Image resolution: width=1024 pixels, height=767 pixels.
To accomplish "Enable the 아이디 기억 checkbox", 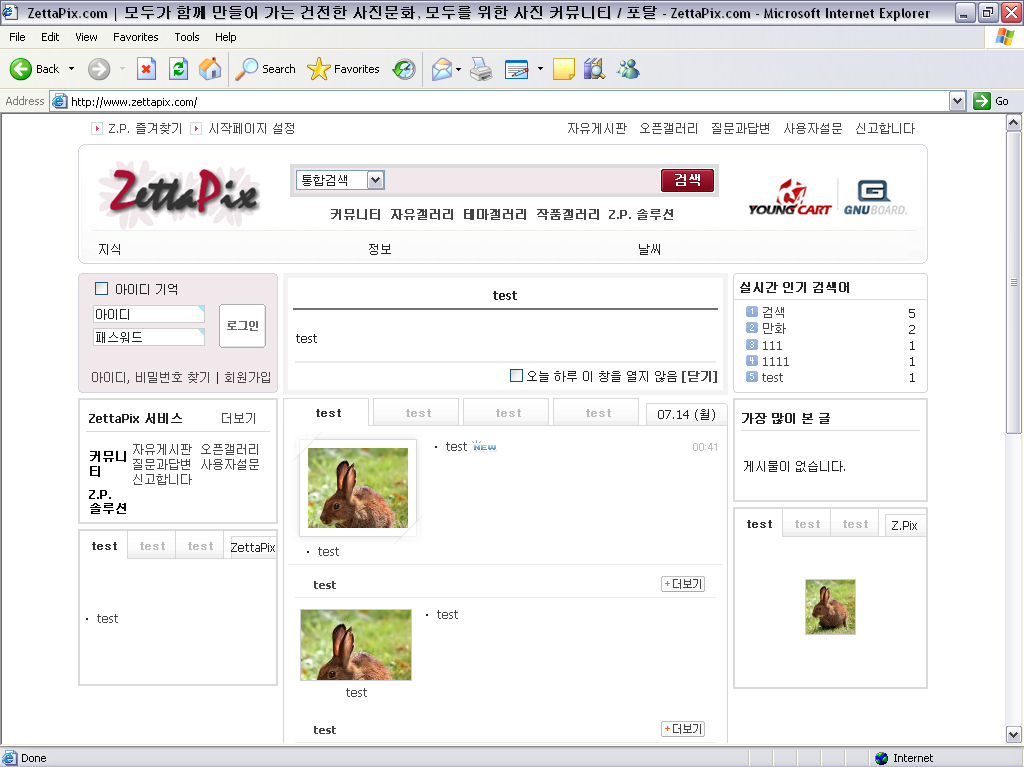I will tap(101, 289).
